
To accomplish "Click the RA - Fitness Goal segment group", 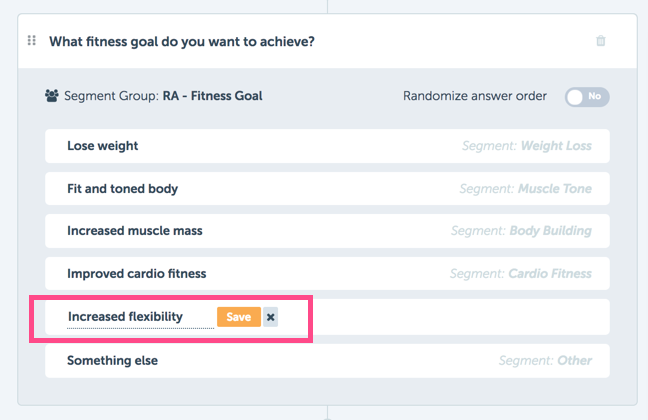I will point(212,96).
